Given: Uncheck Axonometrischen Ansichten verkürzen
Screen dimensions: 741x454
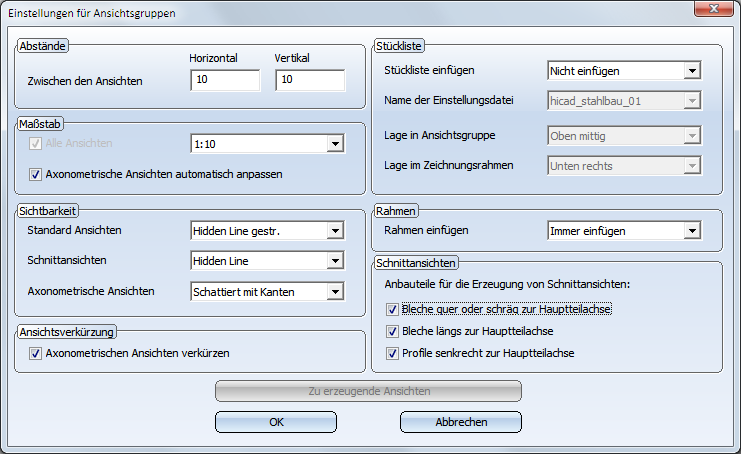Looking at the screenshot, I should pos(37,352).
